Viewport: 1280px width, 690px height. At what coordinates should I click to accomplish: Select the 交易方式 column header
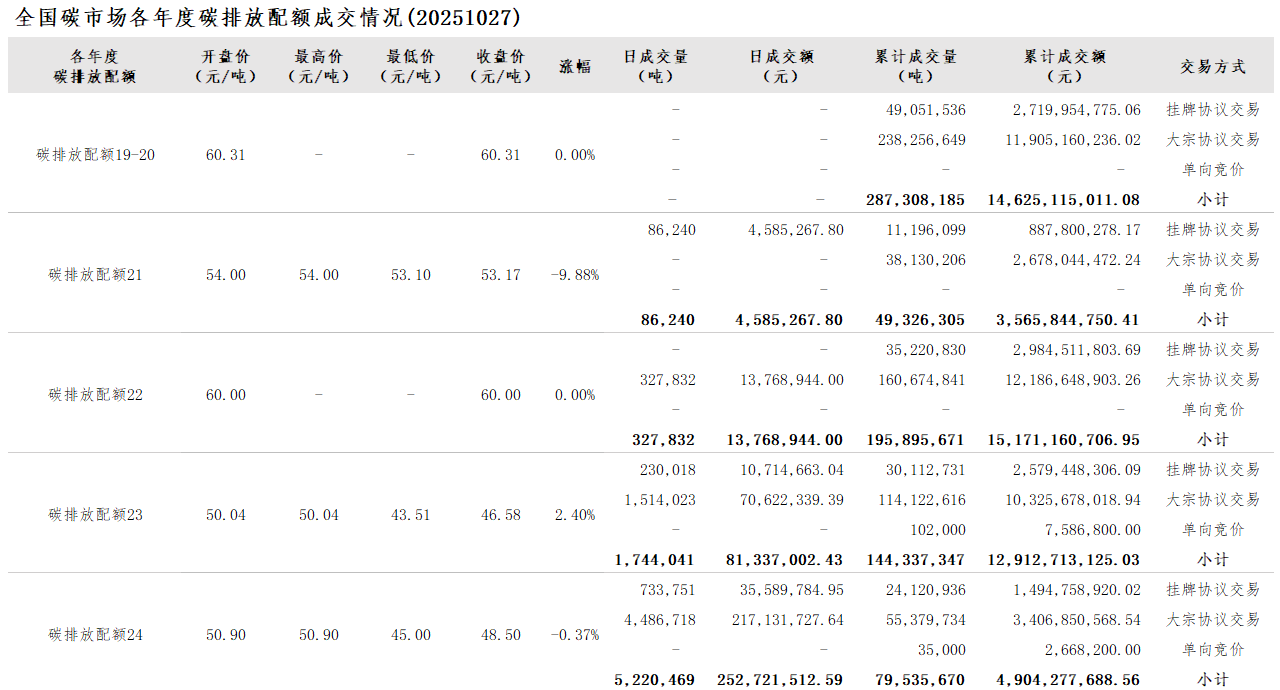click(1212, 66)
